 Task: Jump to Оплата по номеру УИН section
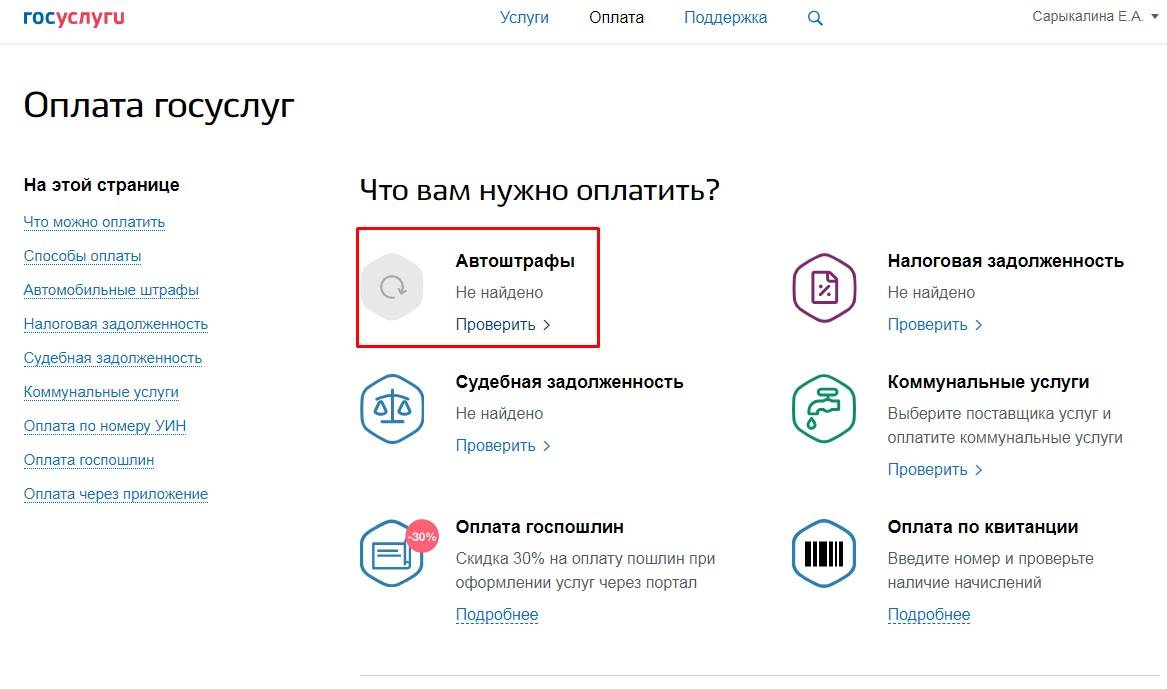coord(105,426)
